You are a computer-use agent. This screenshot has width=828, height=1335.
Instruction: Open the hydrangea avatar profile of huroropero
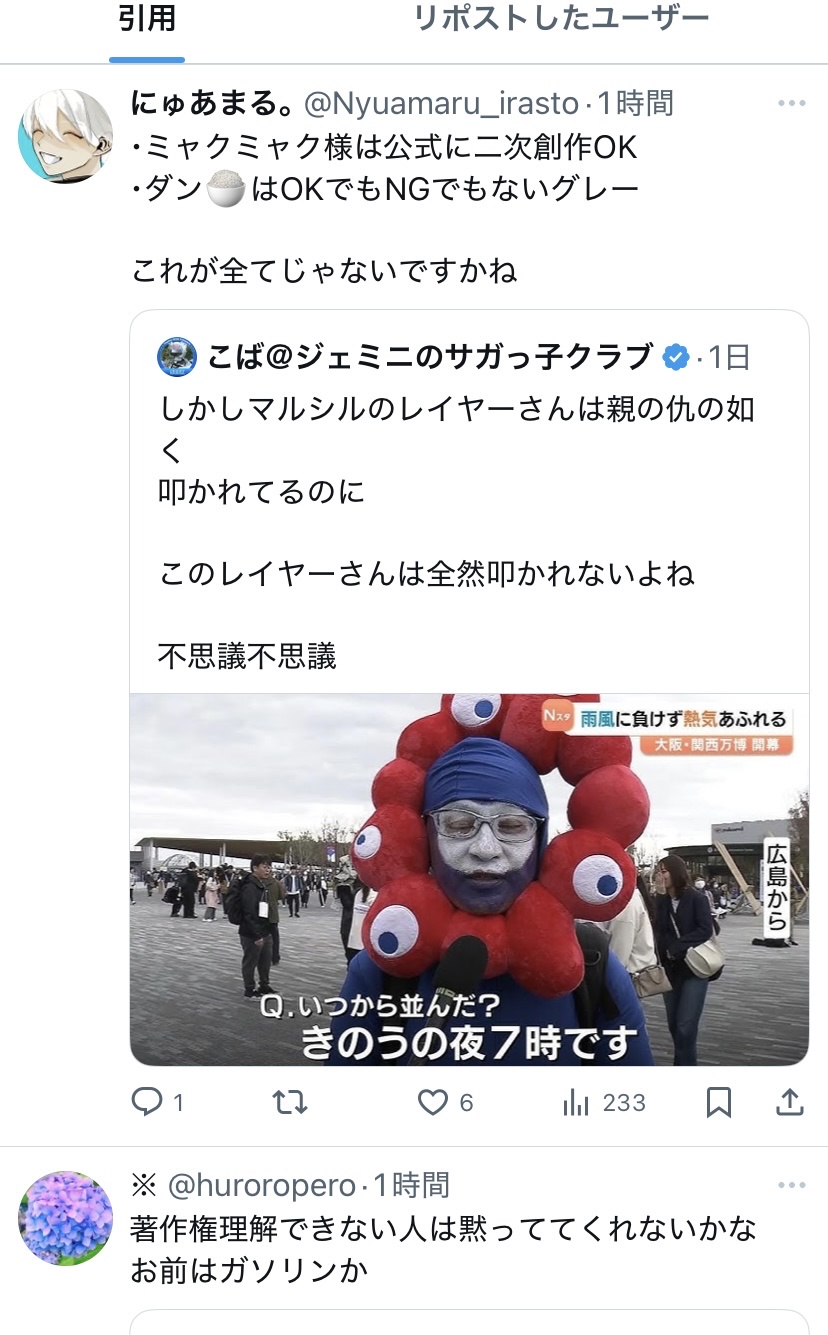pyautogui.click(x=66, y=1218)
